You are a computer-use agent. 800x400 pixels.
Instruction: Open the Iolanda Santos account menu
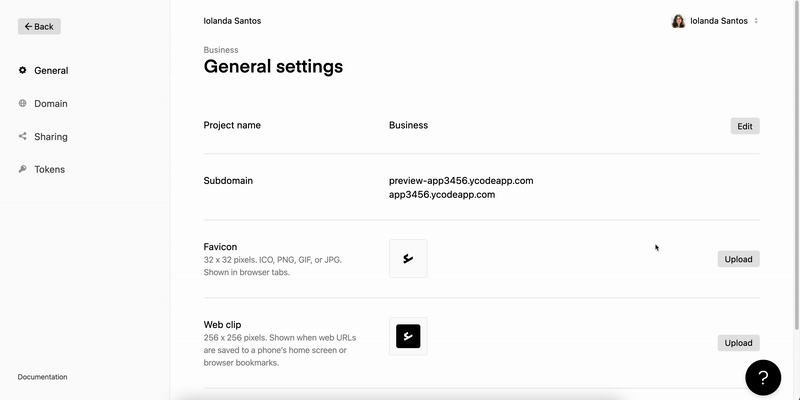715,21
